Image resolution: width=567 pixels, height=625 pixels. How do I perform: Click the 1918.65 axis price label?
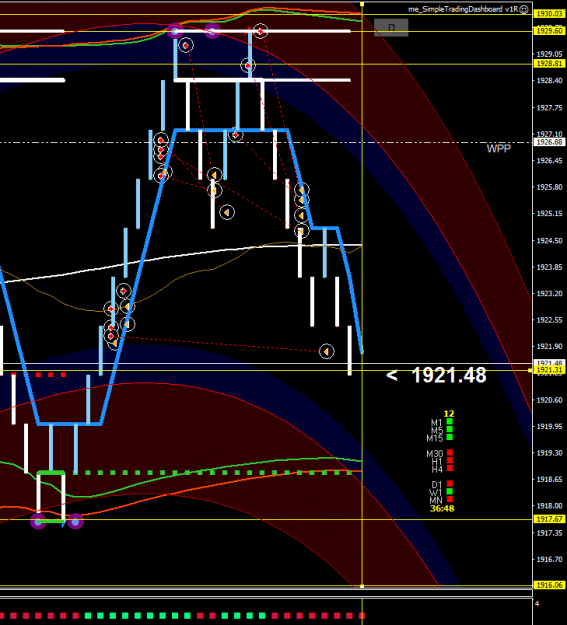pyautogui.click(x=549, y=479)
